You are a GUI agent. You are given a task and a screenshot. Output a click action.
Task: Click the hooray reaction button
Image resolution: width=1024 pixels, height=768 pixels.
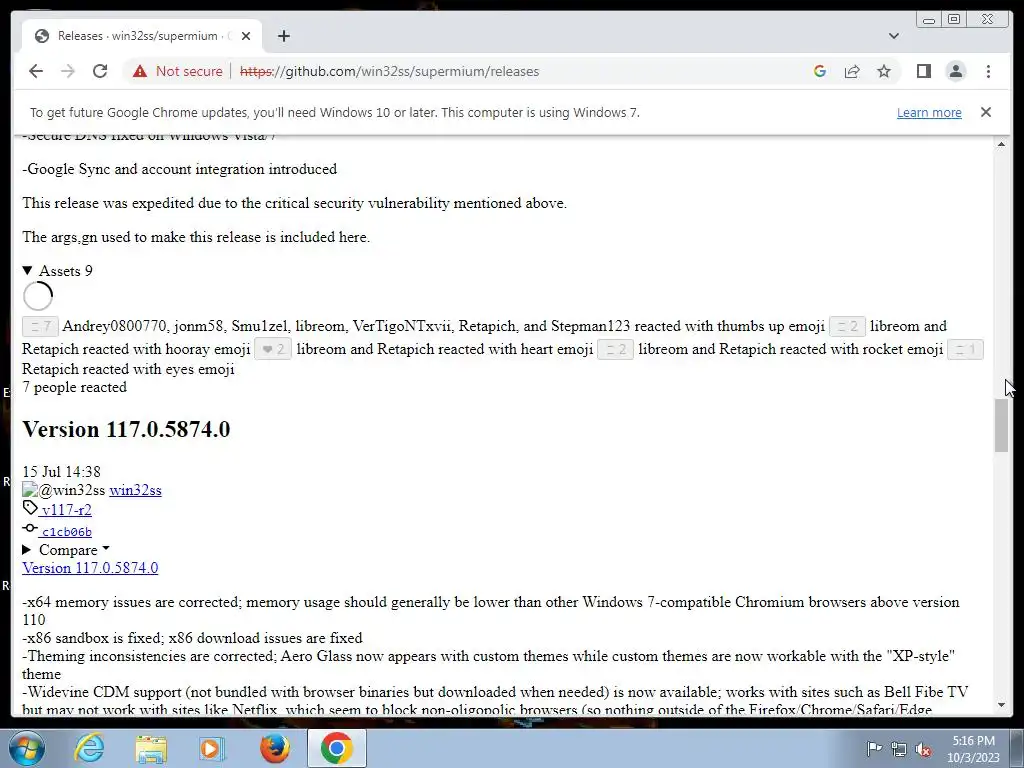(847, 326)
